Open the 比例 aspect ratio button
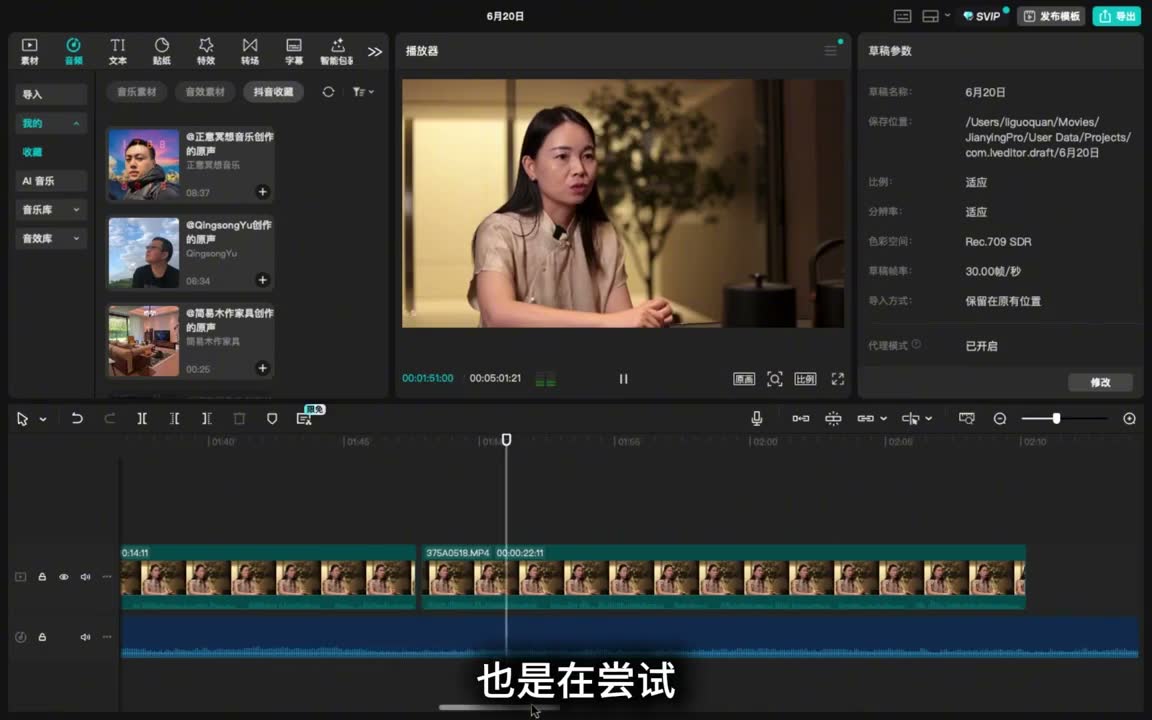 coord(805,379)
